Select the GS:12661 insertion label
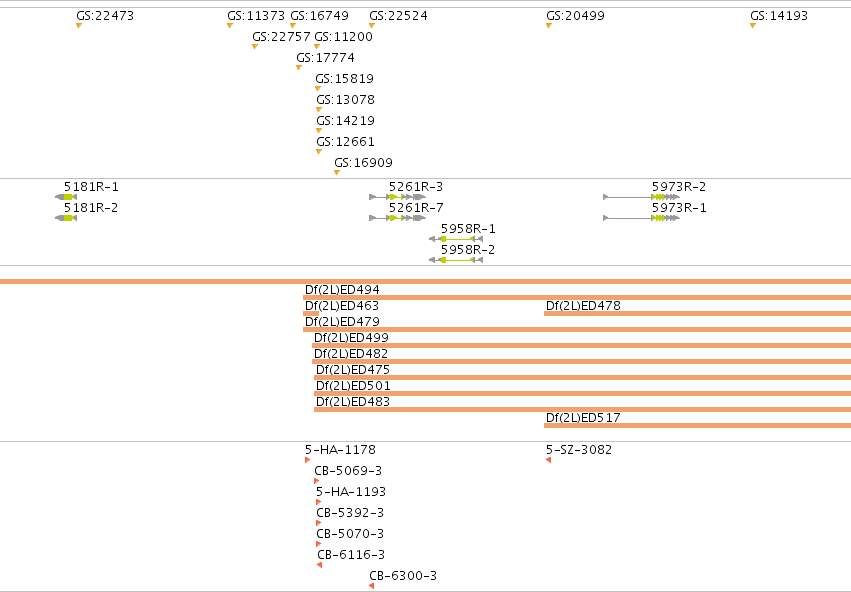Image resolution: width=851 pixels, height=592 pixels. [x=346, y=142]
